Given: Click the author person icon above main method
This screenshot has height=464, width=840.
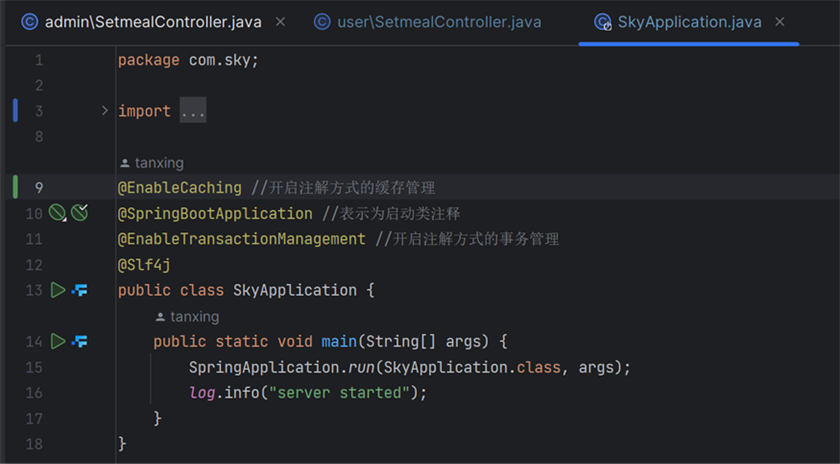Looking at the screenshot, I should [160, 317].
